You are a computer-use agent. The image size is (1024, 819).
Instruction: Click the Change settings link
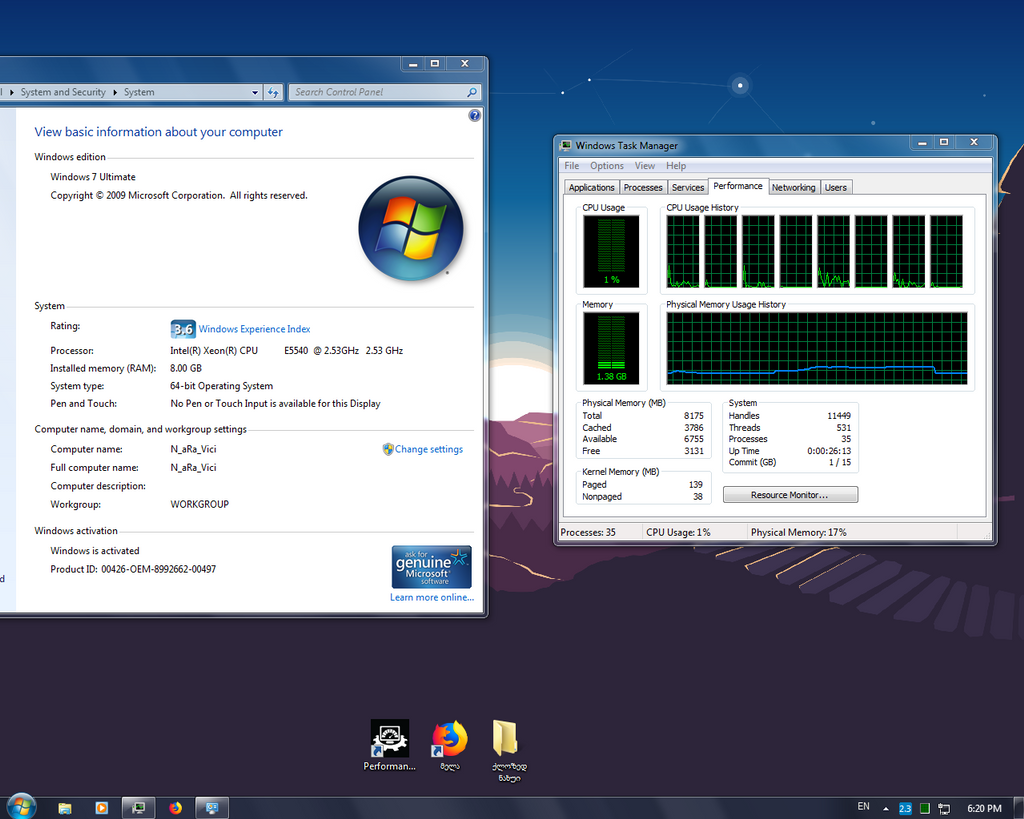pyautogui.click(x=428, y=449)
